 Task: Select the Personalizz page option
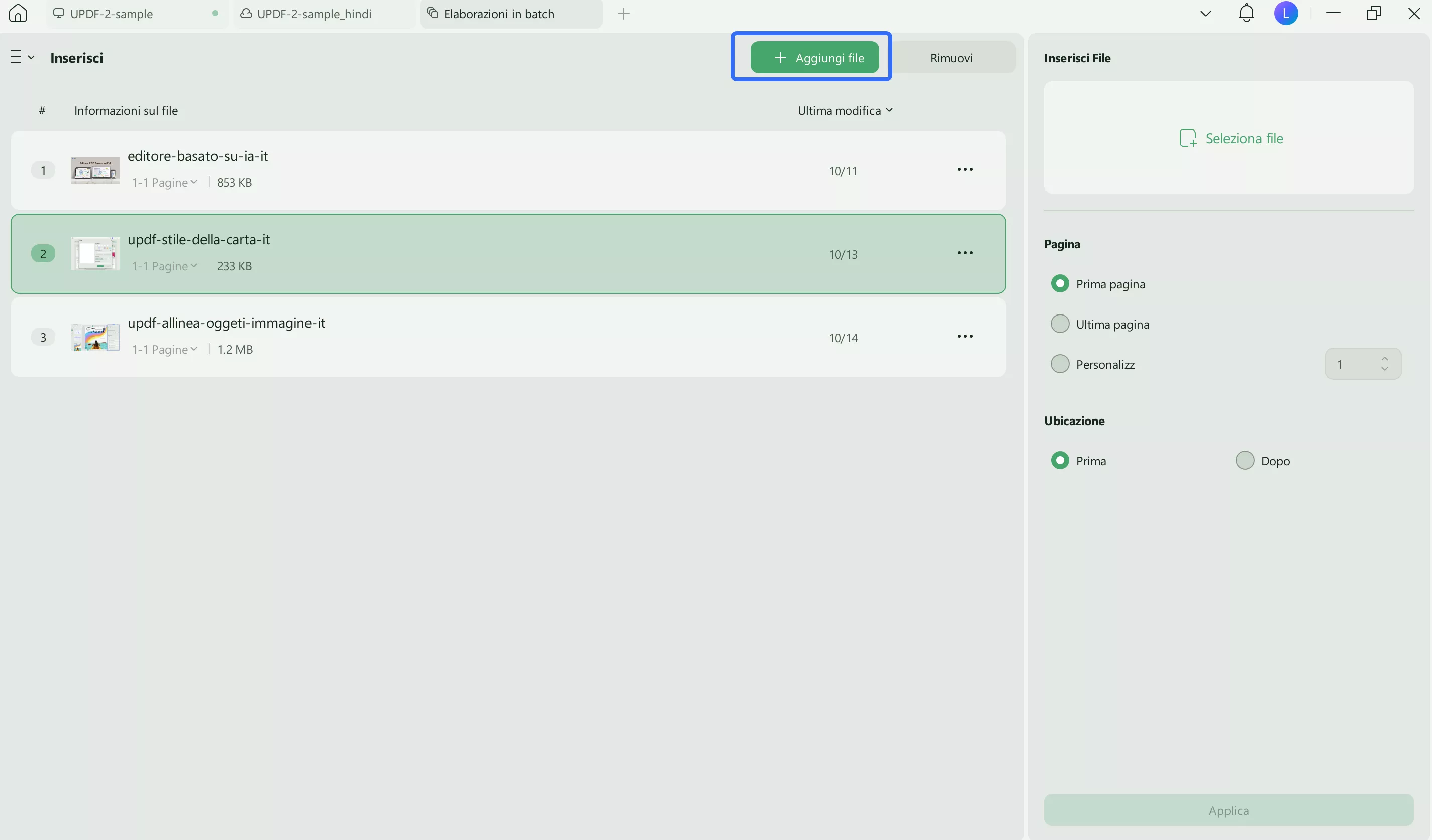point(1059,364)
